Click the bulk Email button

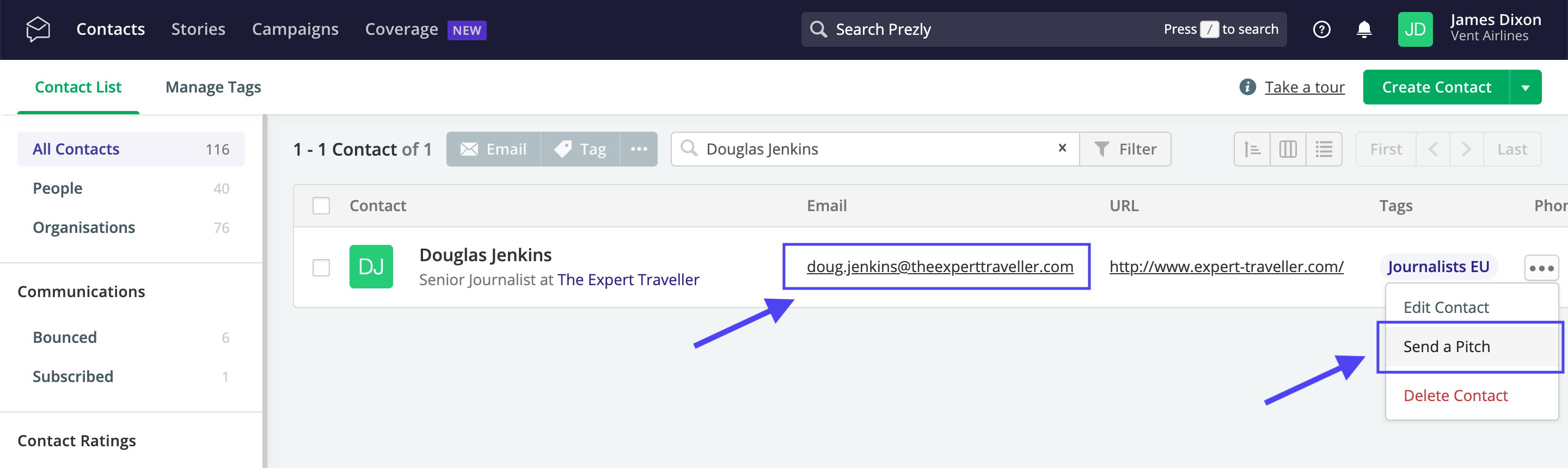click(493, 149)
